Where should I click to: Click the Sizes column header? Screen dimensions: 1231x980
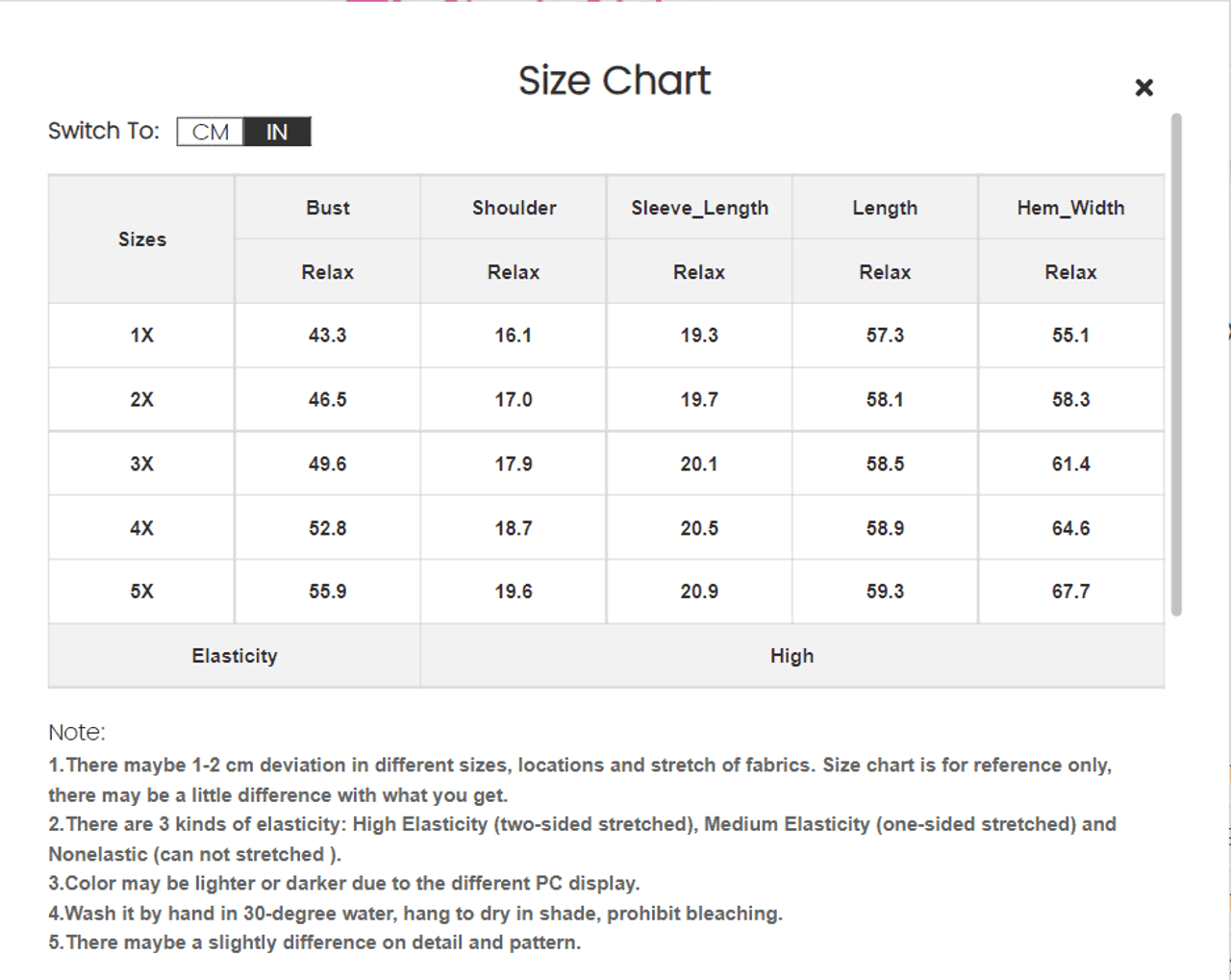tap(142, 239)
